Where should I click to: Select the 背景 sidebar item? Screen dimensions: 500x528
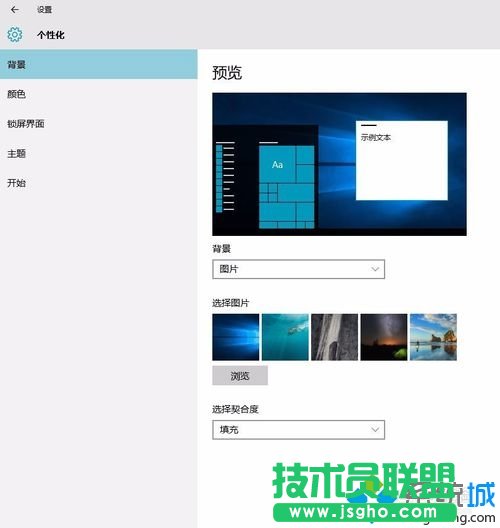(x=99, y=64)
